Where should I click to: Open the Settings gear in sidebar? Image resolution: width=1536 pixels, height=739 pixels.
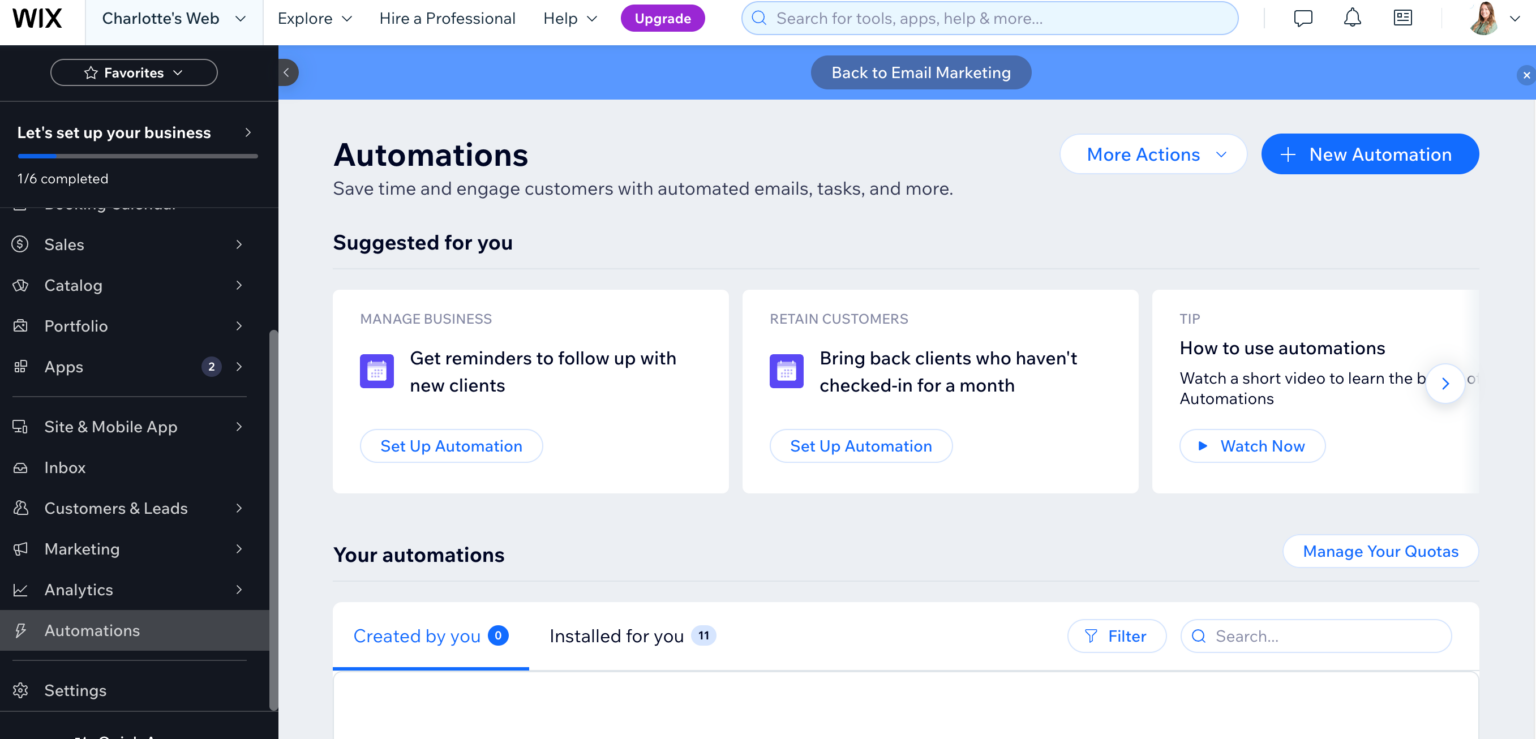pyautogui.click(x=20, y=690)
